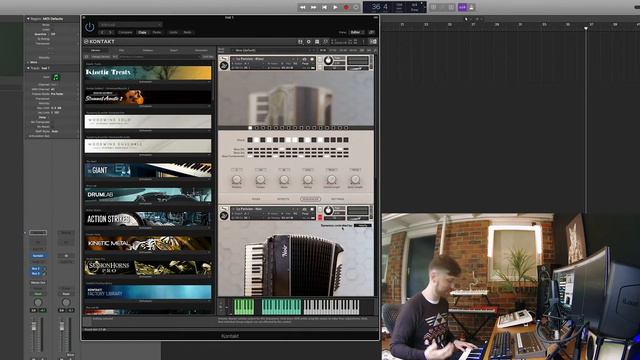Collapse the Track inspector disclosure triangle
Screen dimensions: 640x360
click(x=28, y=68)
